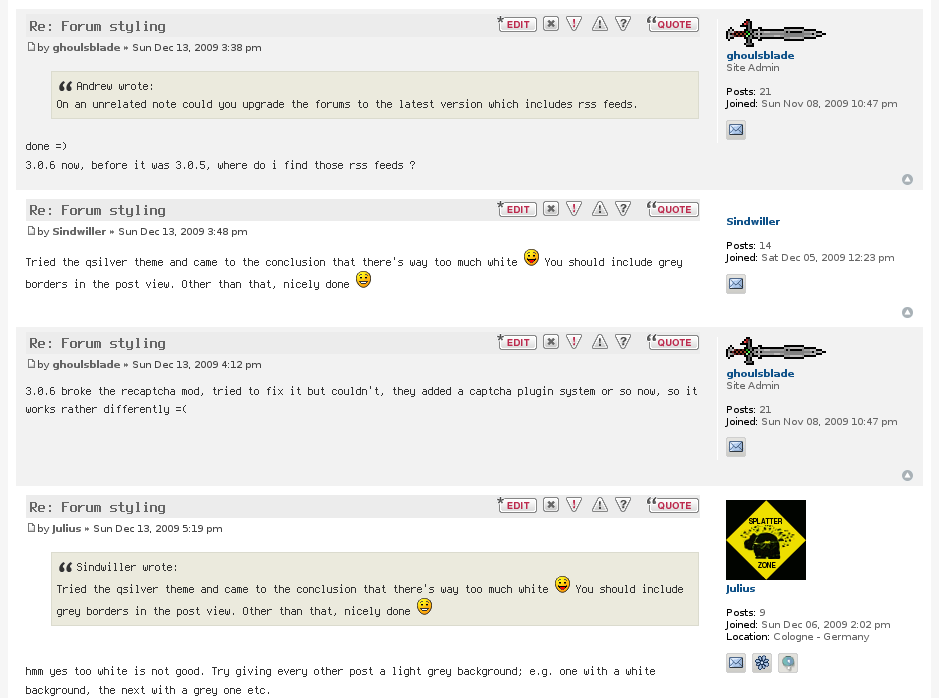The height and width of the screenshot is (698, 939).
Task: Warn user on ghoulsblade 4:12 pm post via triangle icon
Action: tap(599, 342)
